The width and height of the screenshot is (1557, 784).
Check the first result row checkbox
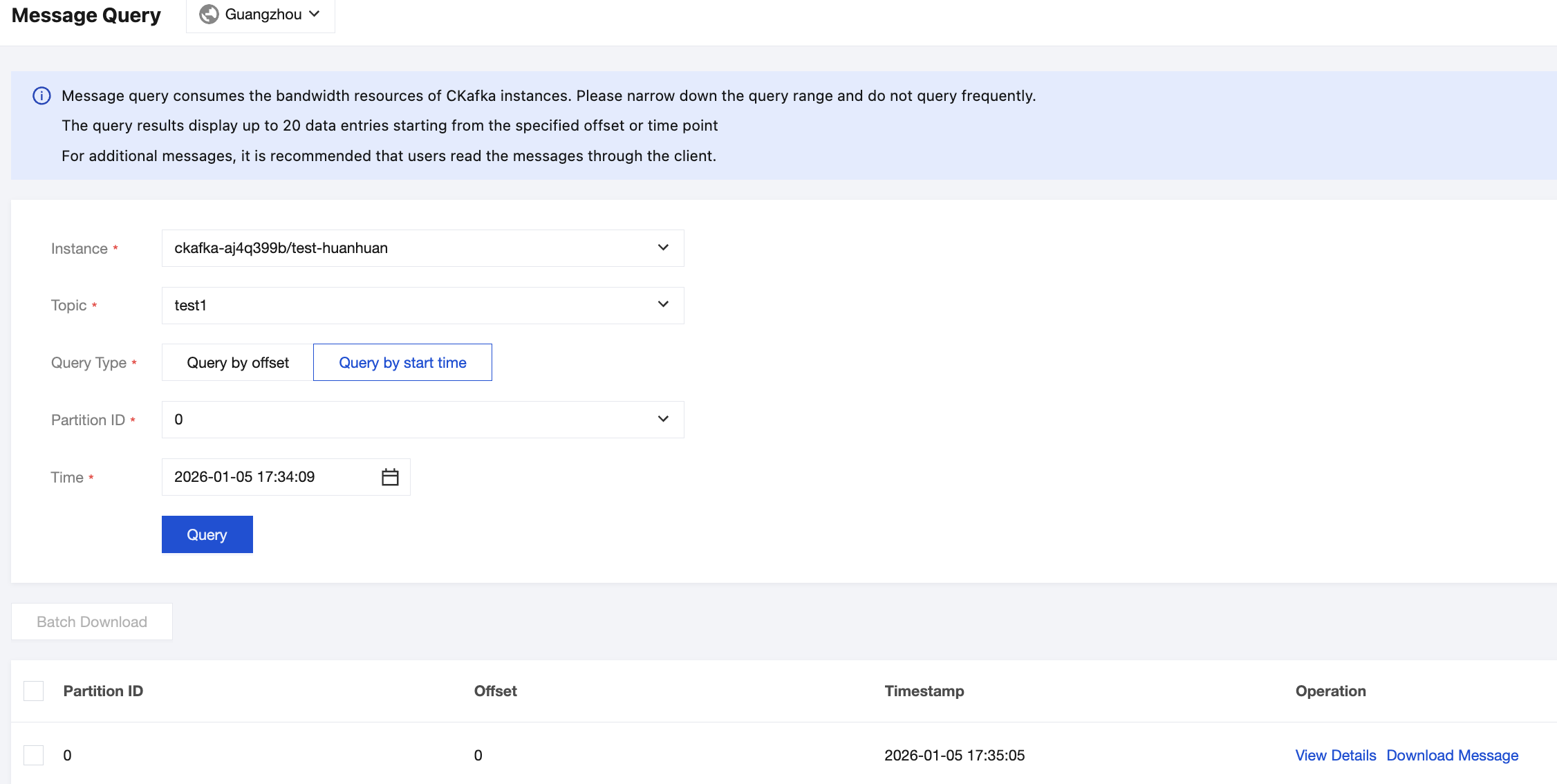point(34,755)
